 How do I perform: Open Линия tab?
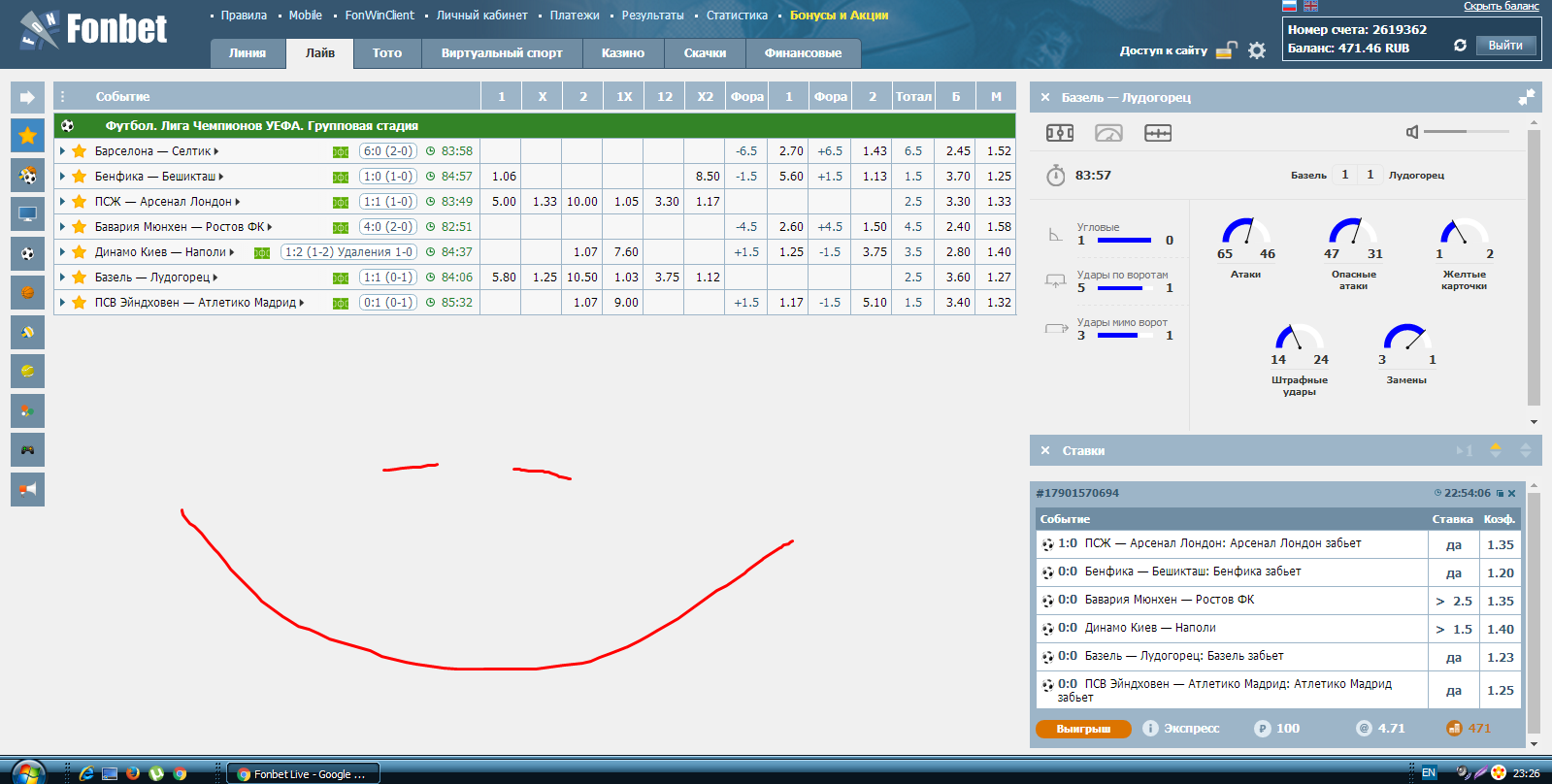(x=248, y=53)
